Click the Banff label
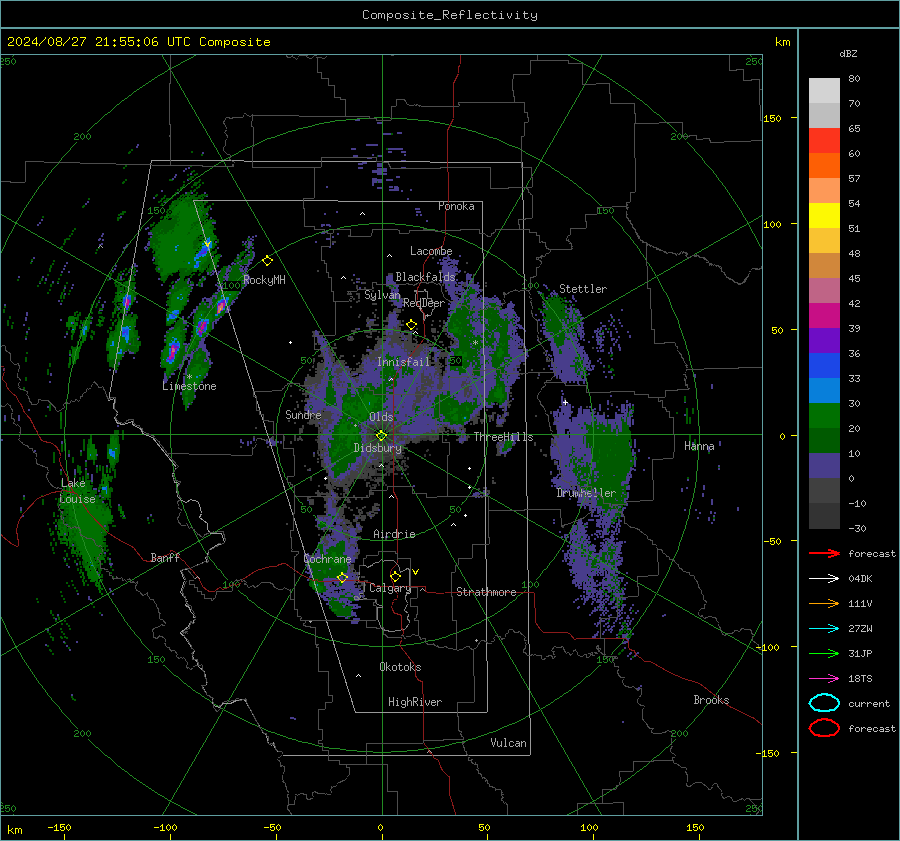The height and width of the screenshot is (841, 900). coord(165,558)
